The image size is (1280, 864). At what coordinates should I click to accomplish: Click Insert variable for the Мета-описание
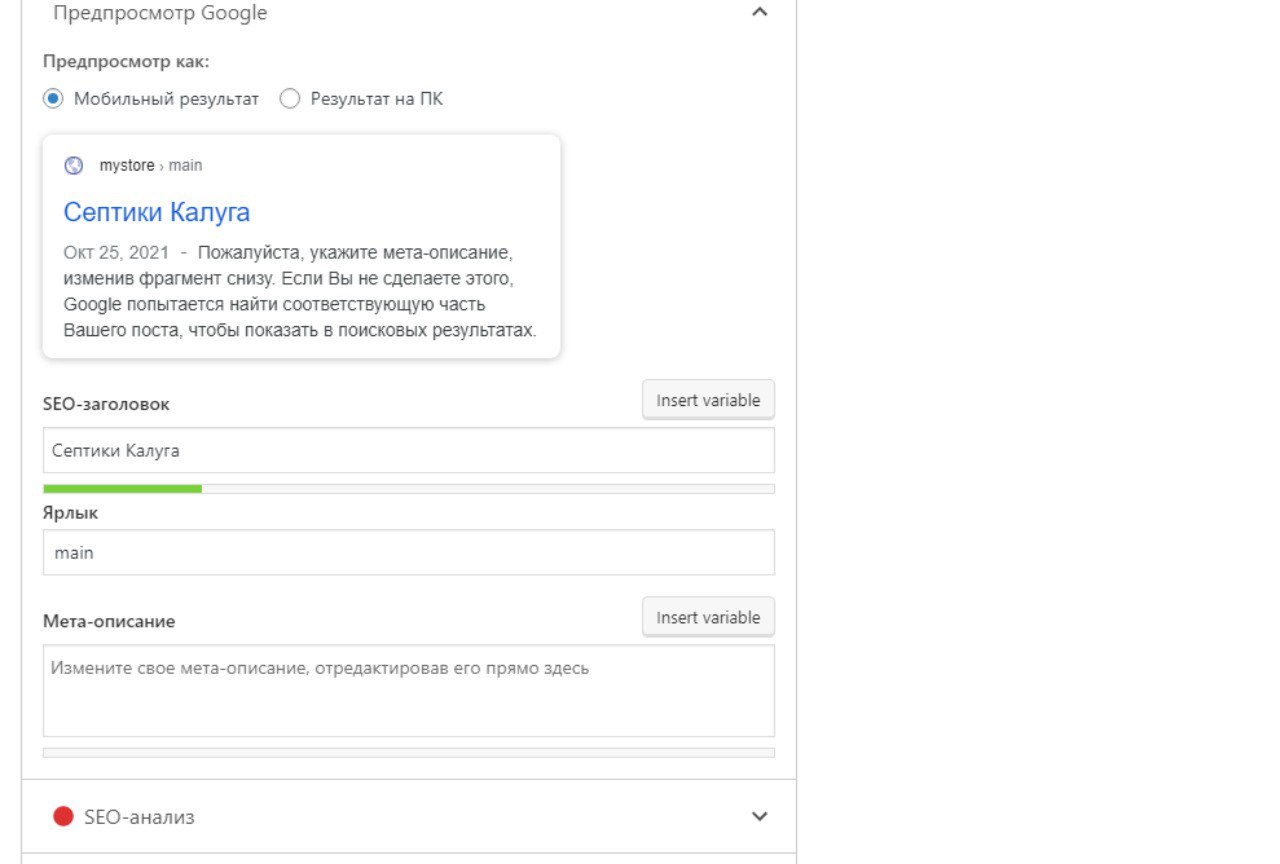[708, 617]
